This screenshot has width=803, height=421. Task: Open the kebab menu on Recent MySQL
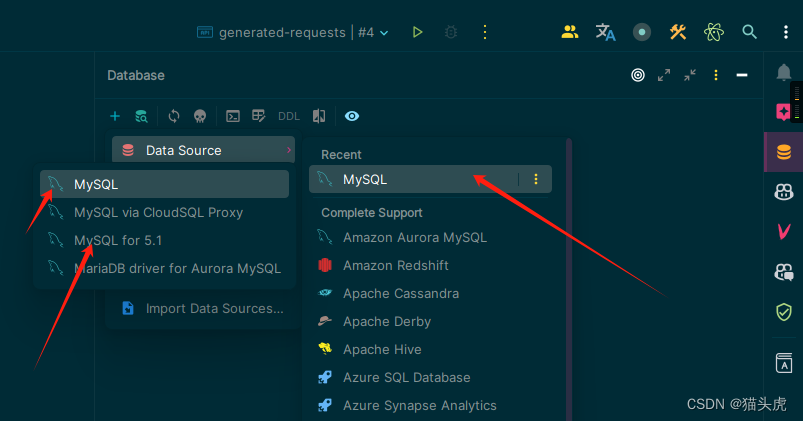(x=536, y=179)
